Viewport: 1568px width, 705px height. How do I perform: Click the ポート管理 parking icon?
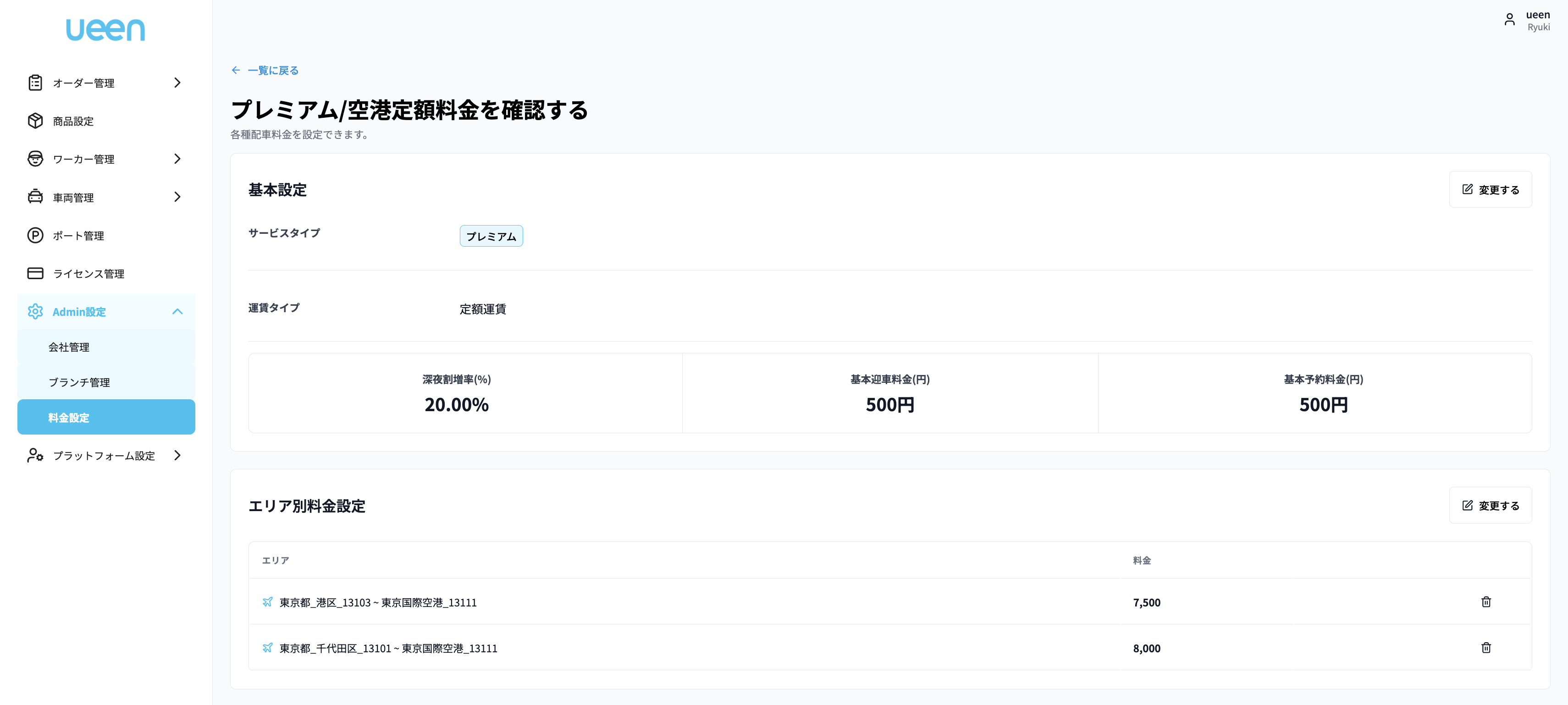pyautogui.click(x=35, y=235)
